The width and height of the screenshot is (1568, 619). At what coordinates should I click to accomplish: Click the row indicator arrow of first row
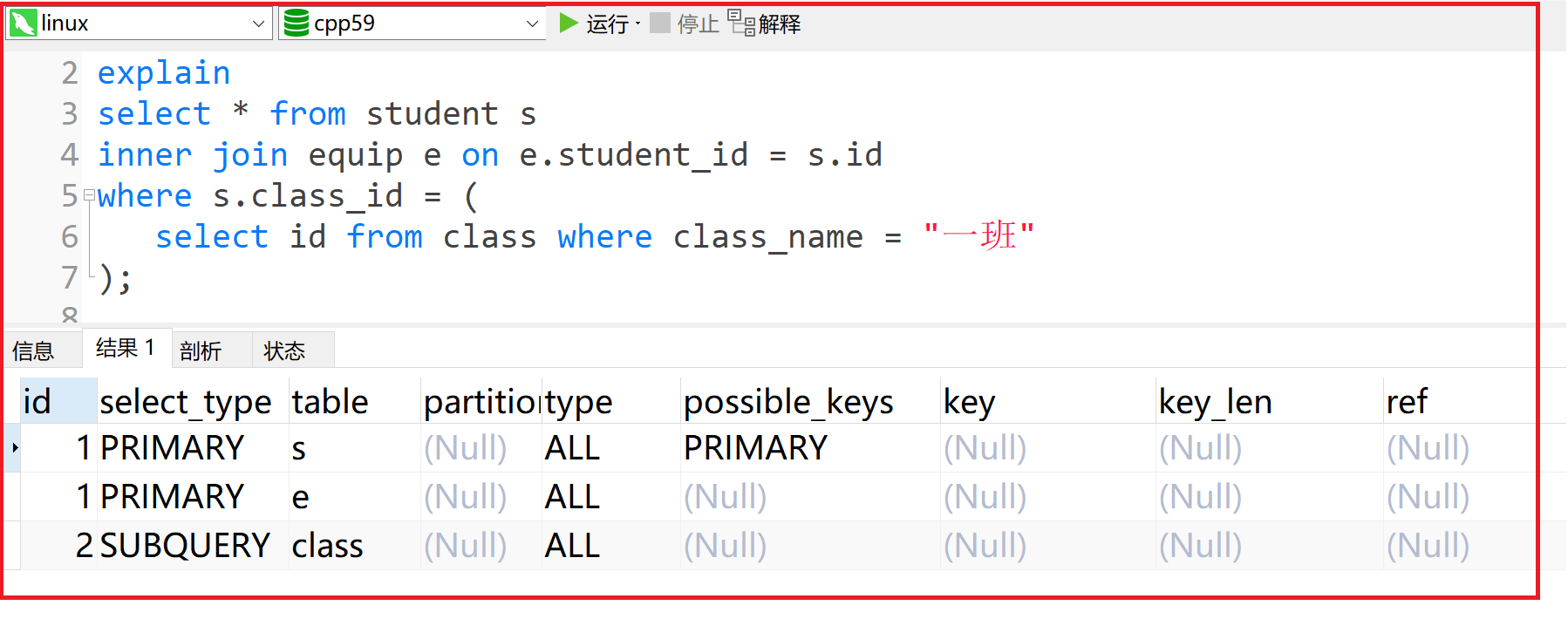coord(15,447)
